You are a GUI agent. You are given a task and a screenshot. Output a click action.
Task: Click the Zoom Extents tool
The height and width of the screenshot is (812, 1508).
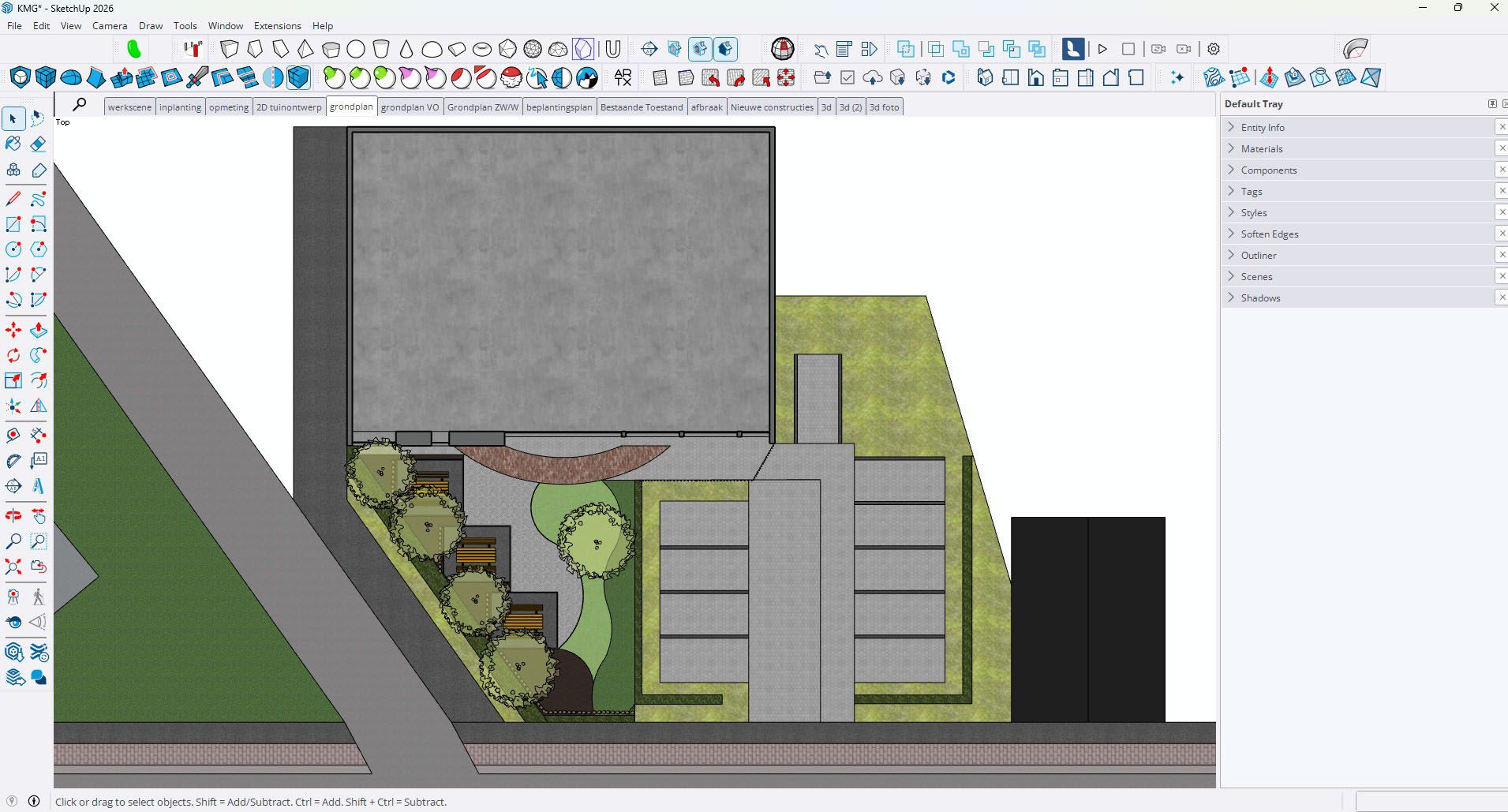pos(13,567)
